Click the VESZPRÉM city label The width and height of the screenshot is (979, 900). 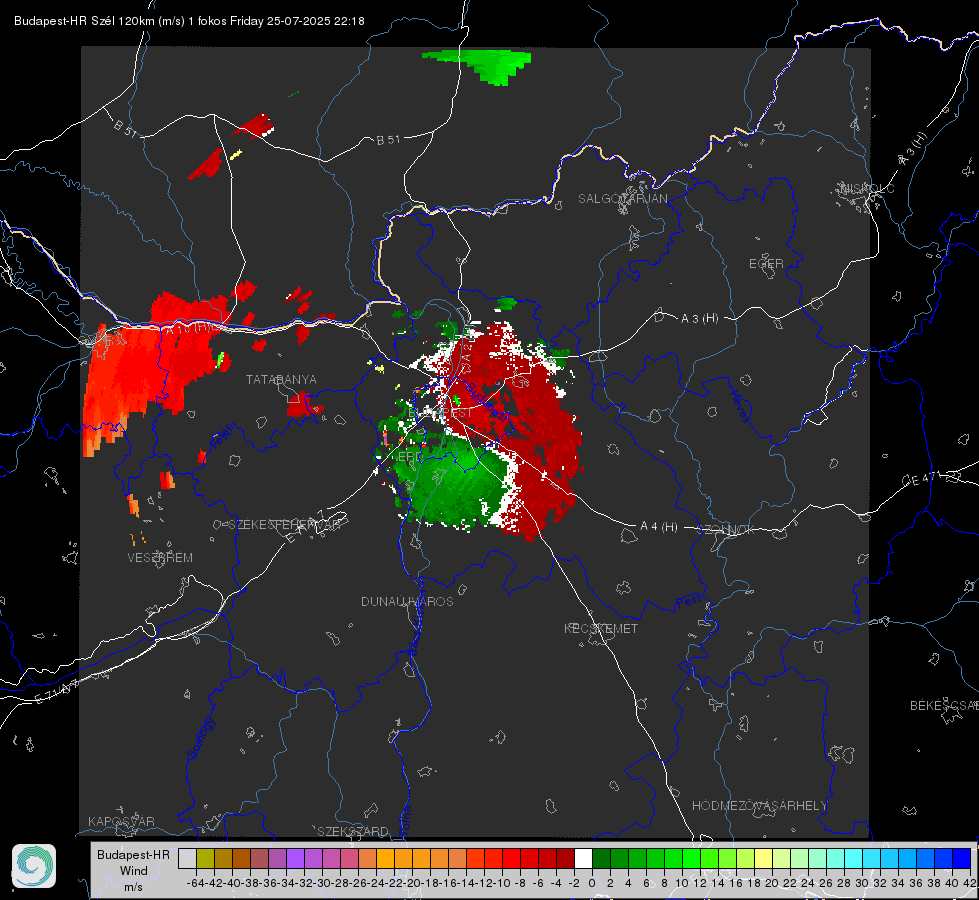click(x=160, y=558)
